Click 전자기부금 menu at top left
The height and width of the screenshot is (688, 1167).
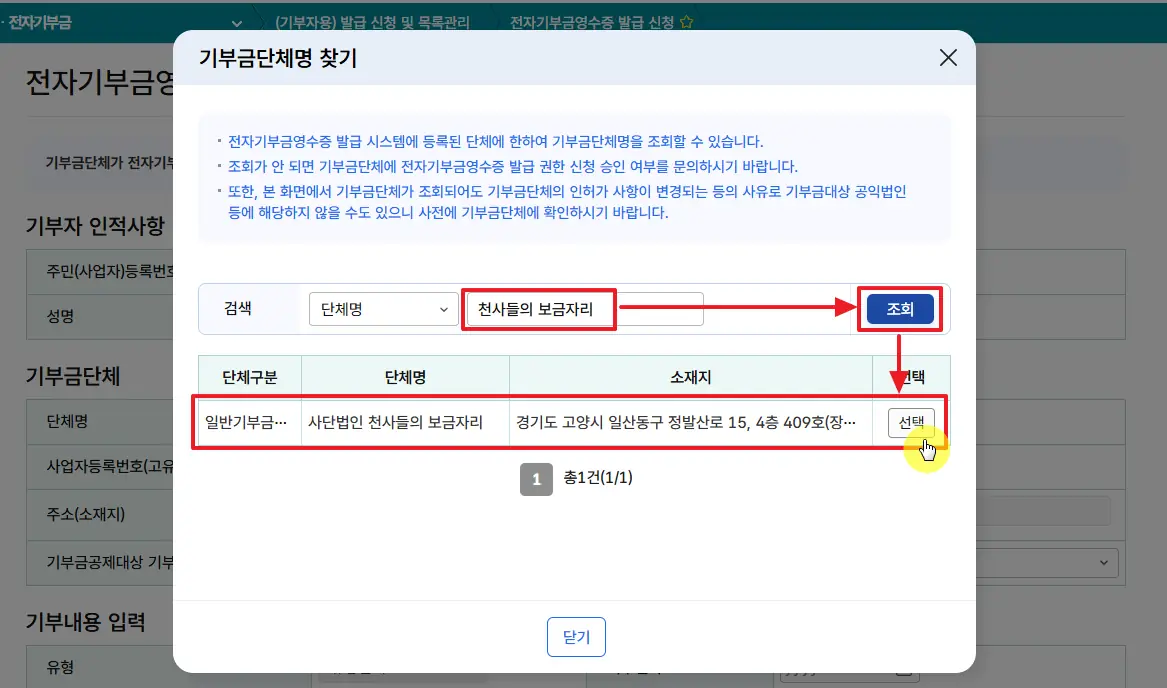point(40,21)
